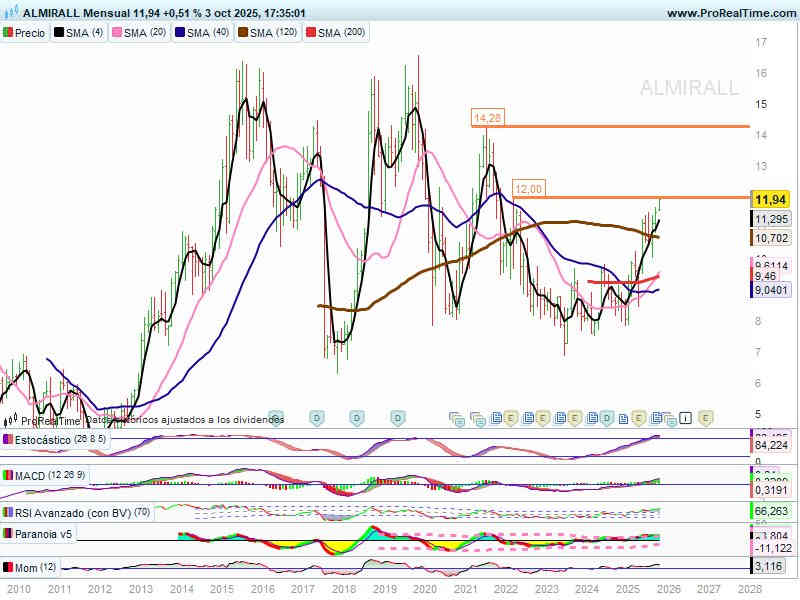
Task: Click the rightmost 'E' earnings marker near 2027
Action: pos(705,417)
